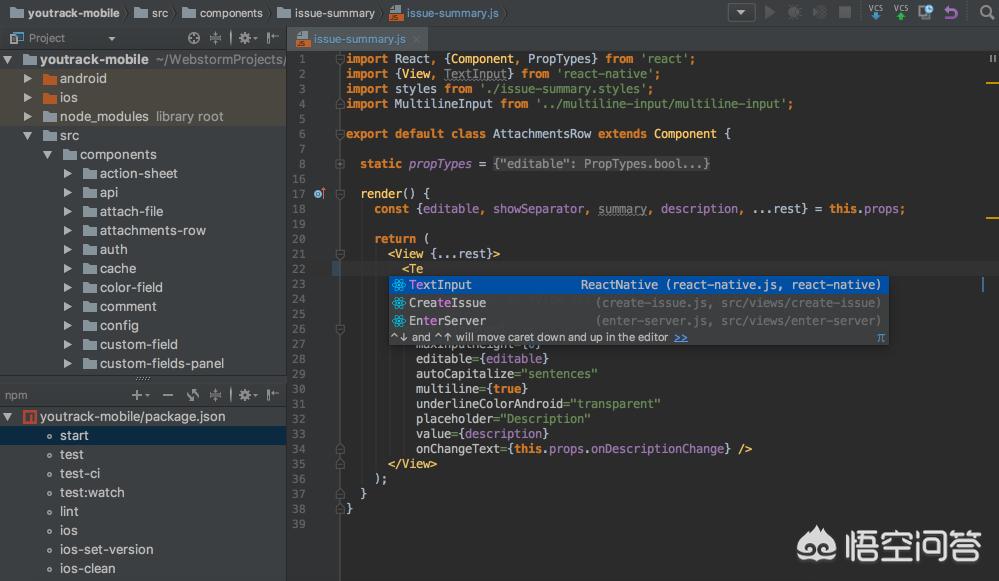999x581 pixels.
Task: Collapse the components folder
Action: tap(47, 155)
